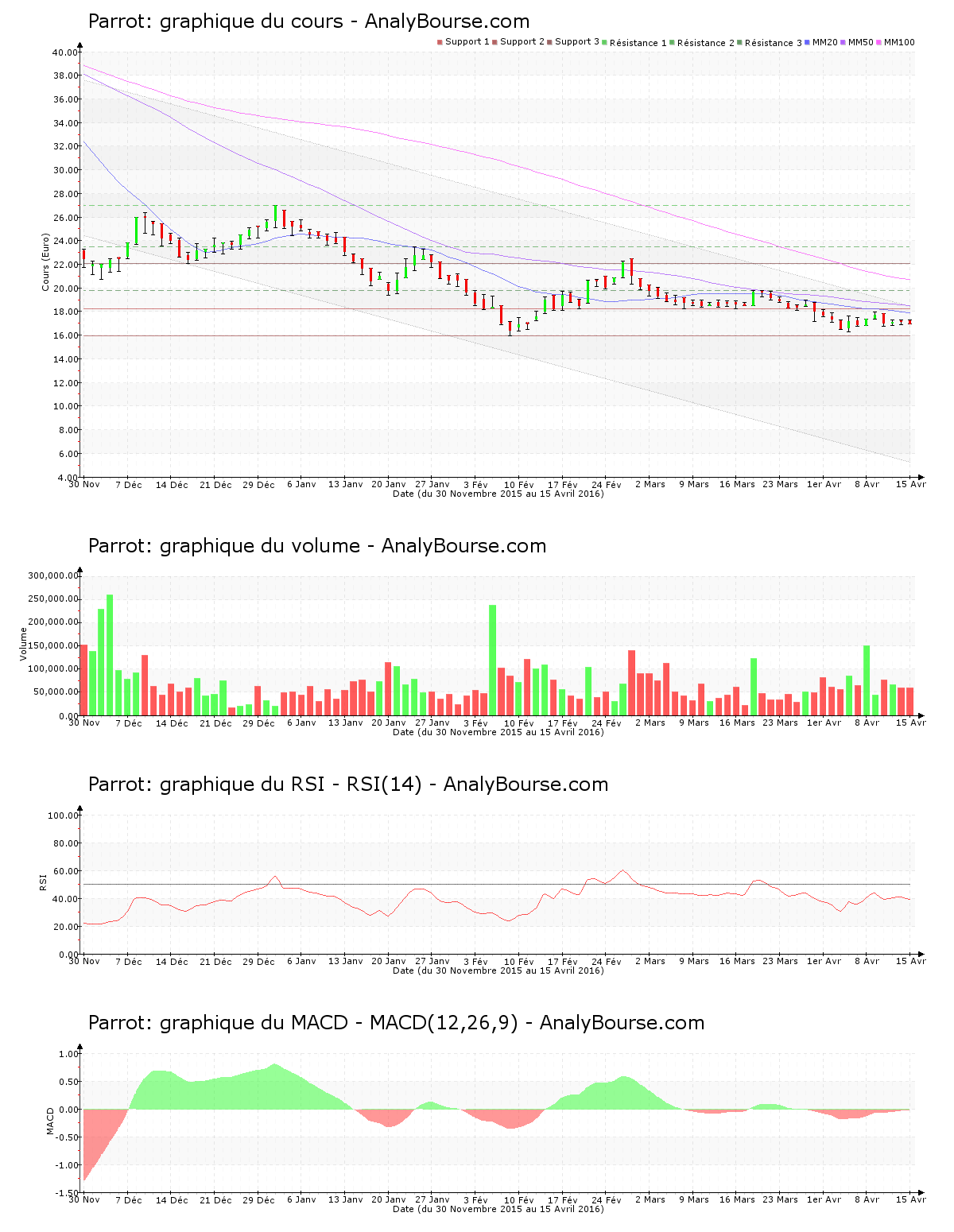The width and height of the screenshot is (954, 1232).
Task: Click "6 Janv" under the volume chart
Action: tap(301, 723)
